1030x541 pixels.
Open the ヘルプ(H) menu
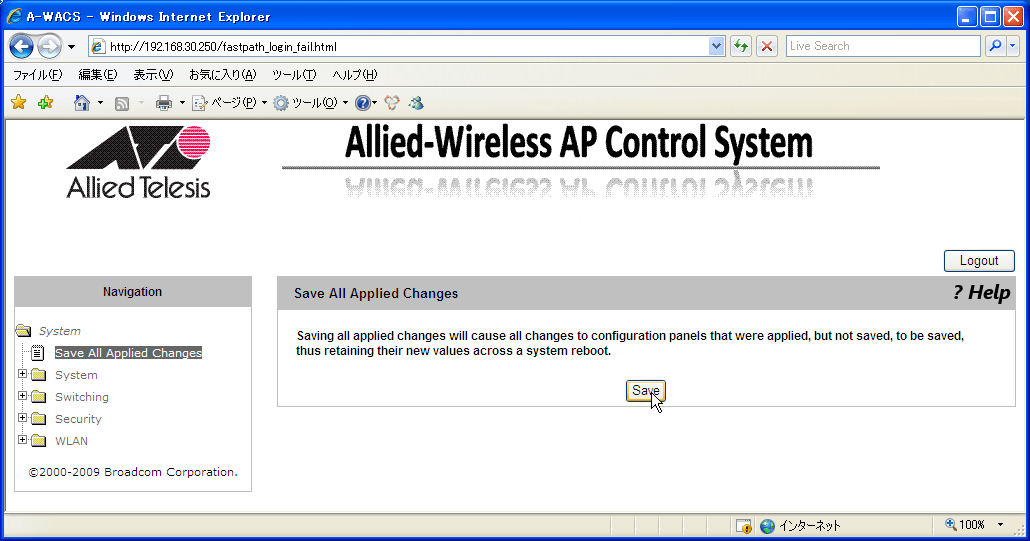click(x=355, y=75)
